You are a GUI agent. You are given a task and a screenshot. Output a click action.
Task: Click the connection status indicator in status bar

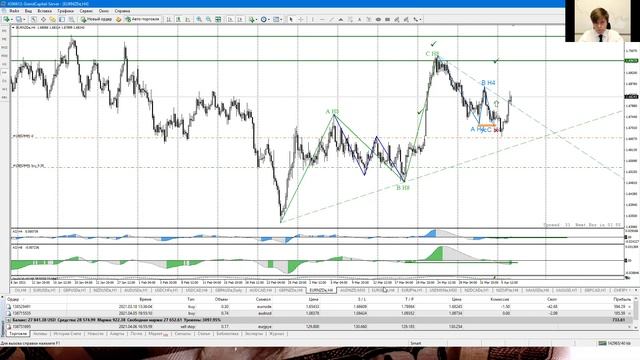[x=614, y=343]
